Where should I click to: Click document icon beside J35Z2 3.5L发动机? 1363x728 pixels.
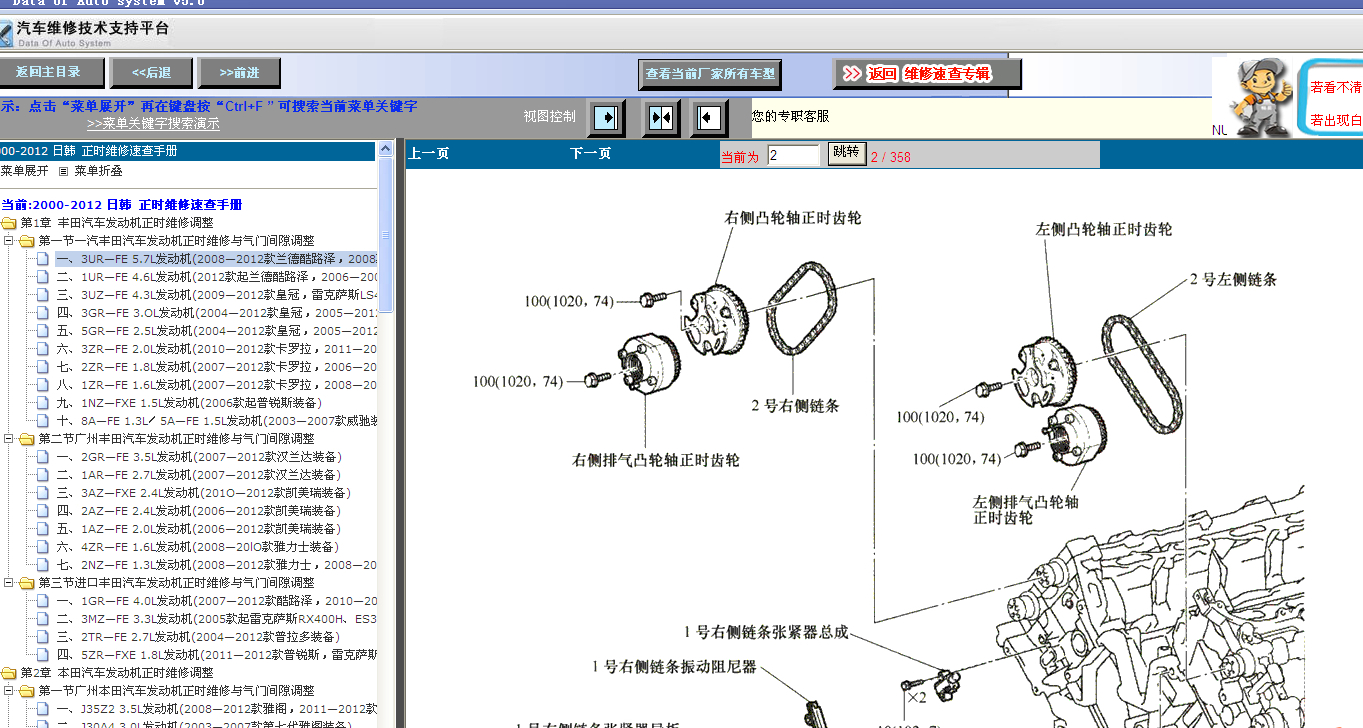tap(43, 709)
